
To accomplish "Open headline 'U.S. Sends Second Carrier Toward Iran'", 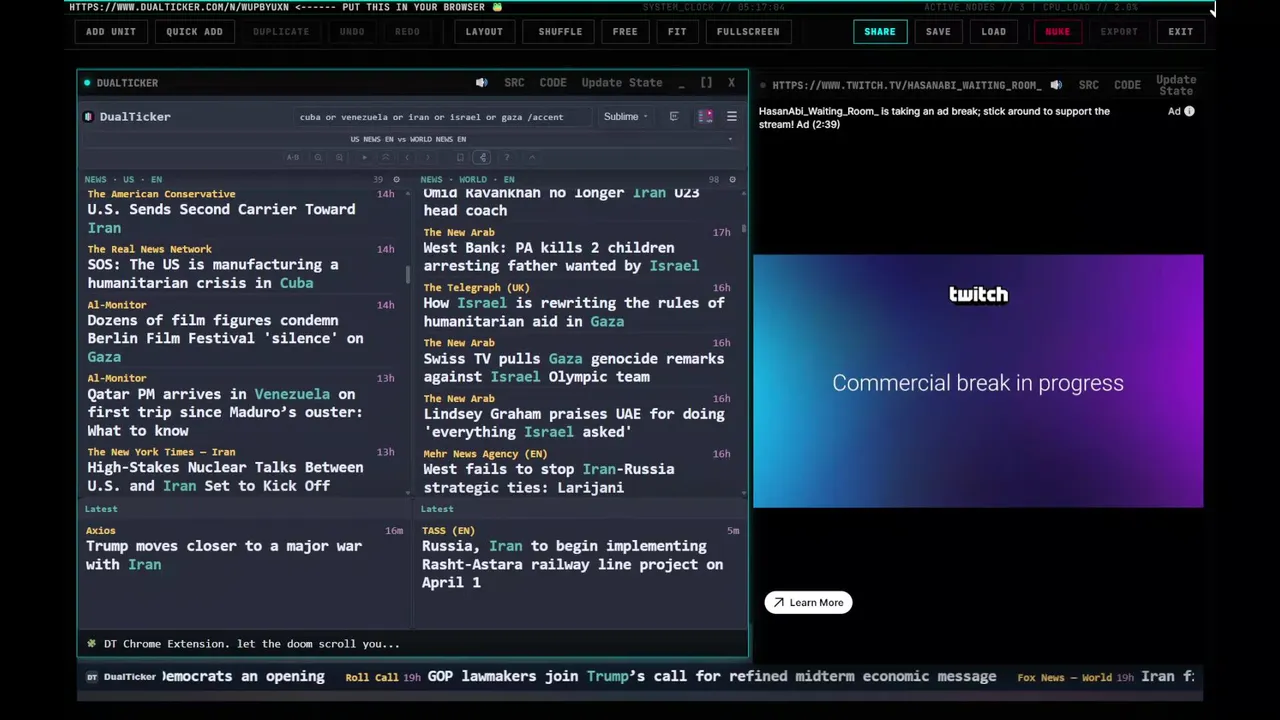I will pyautogui.click(x=221, y=219).
